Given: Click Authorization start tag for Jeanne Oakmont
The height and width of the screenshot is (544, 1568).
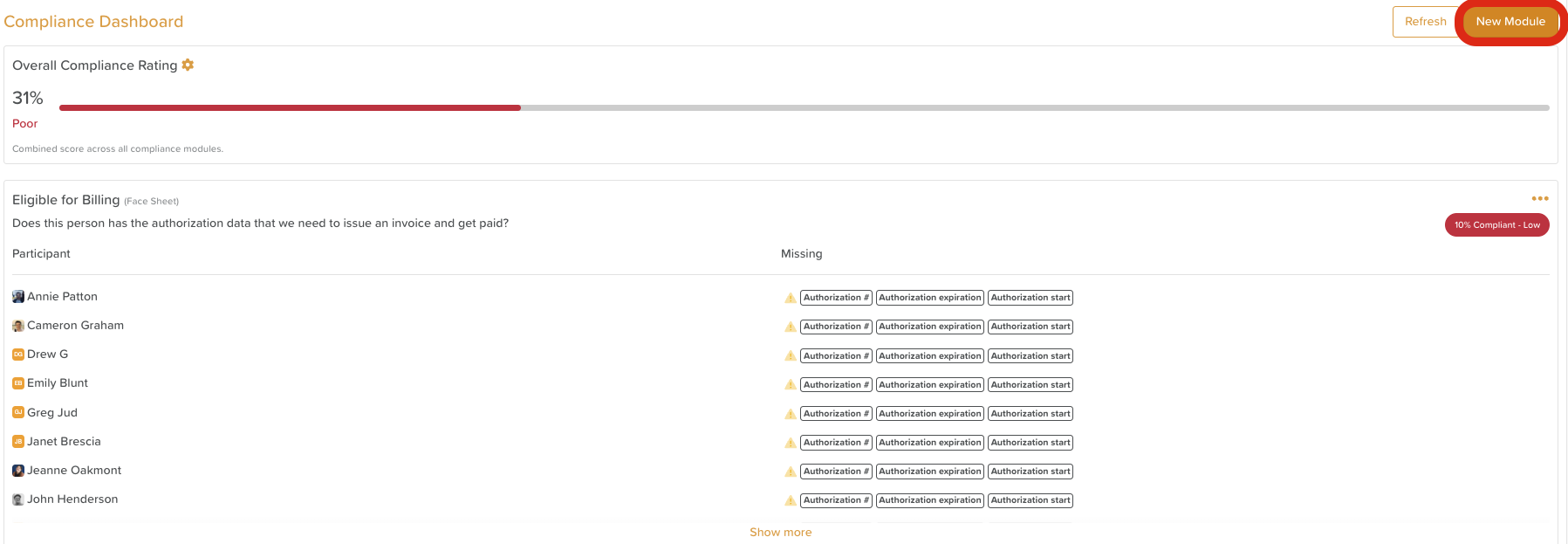Looking at the screenshot, I should point(1030,472).
